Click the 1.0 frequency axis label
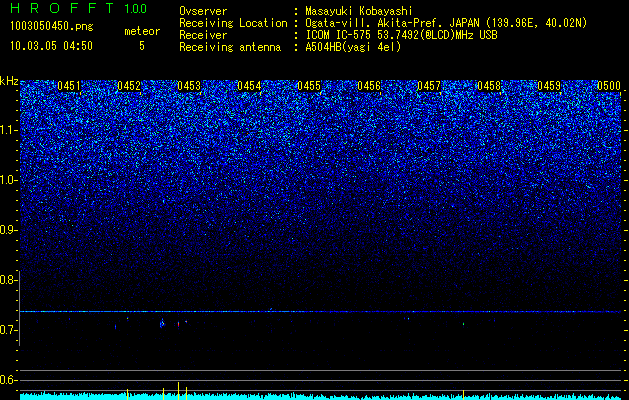The image size is (629, 400). [8, 180]
